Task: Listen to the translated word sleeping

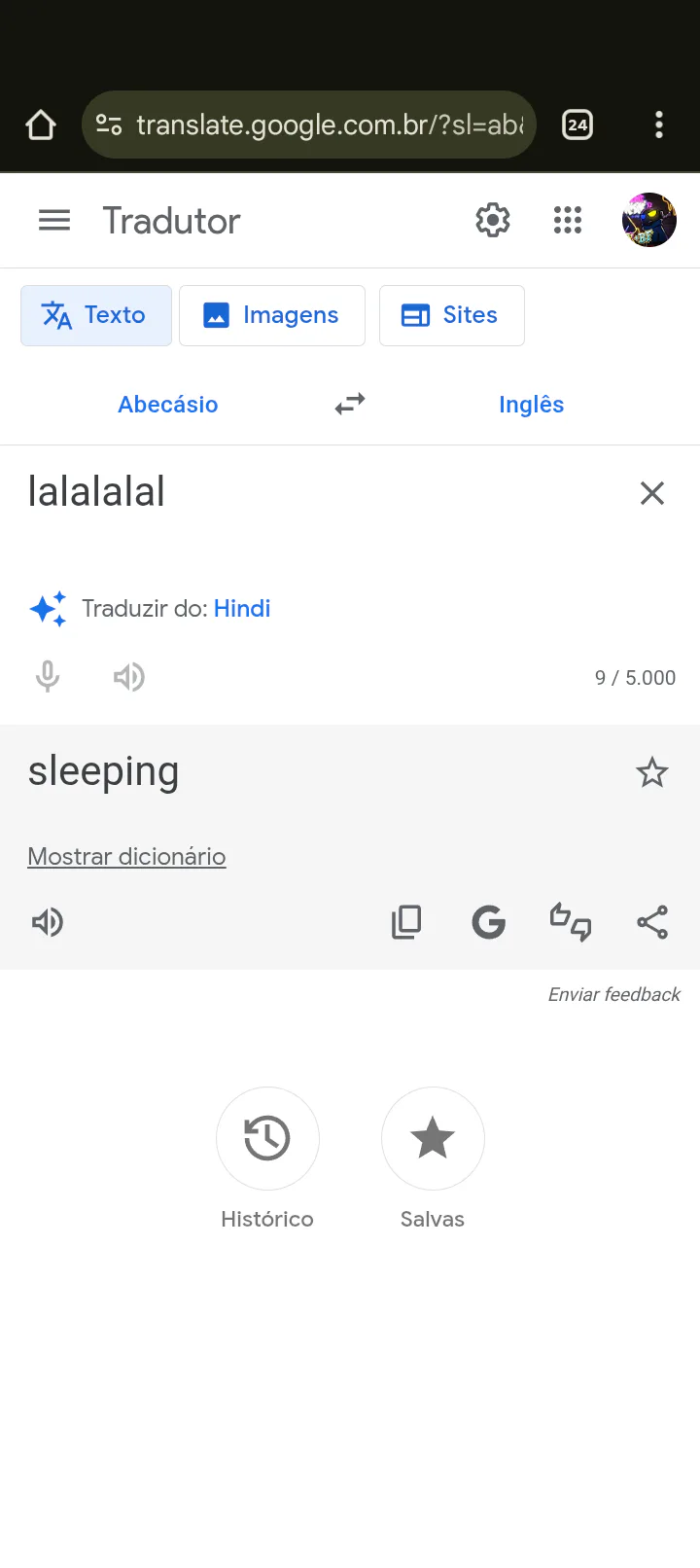Action: click(48, 921)
